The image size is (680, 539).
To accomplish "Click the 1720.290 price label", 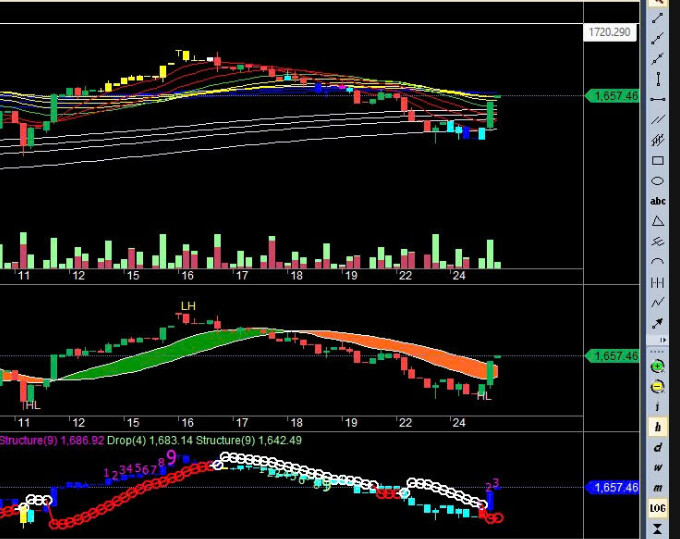I will [610, 32].
